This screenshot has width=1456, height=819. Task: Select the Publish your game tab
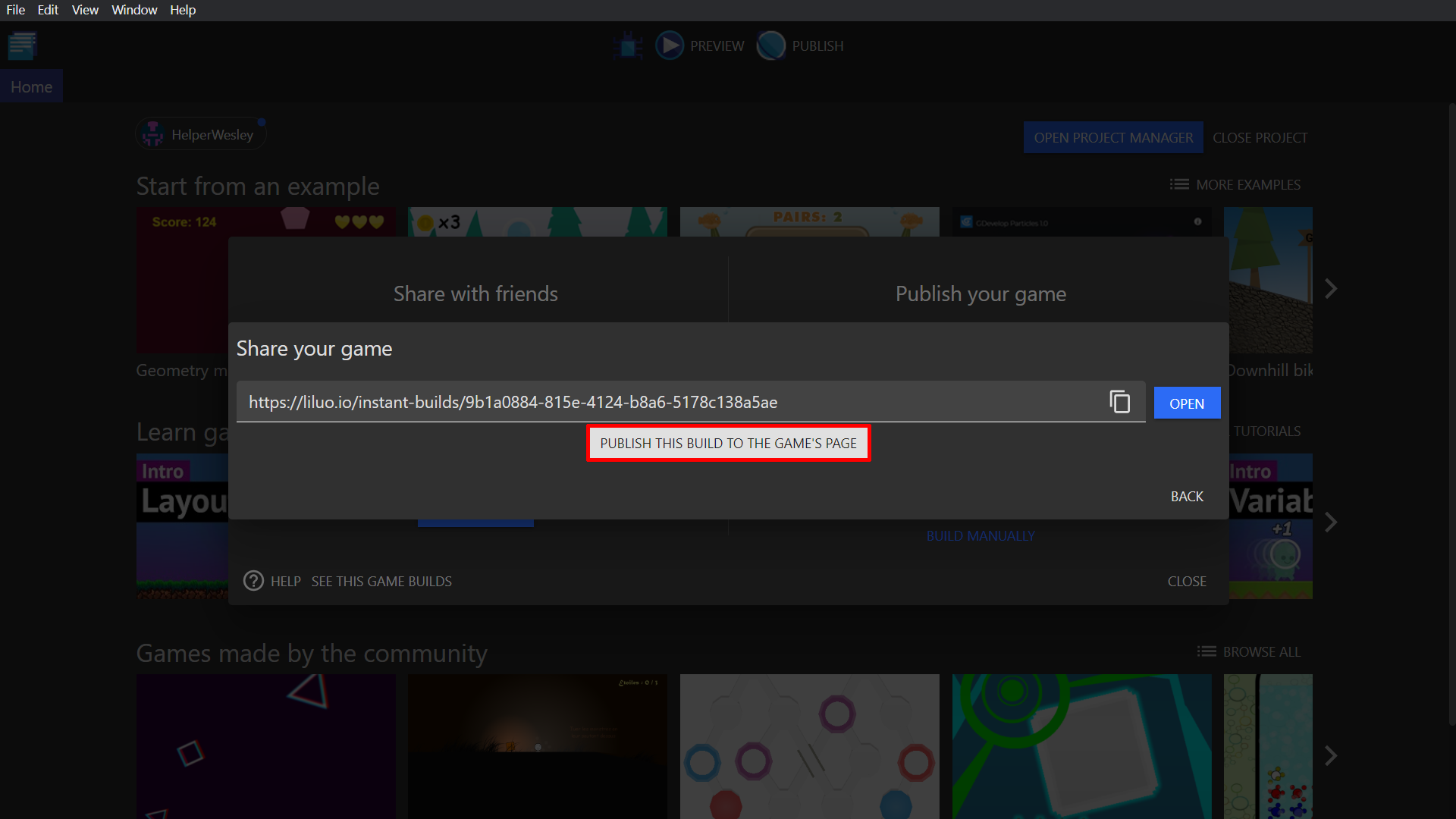(x=980, y=294)
